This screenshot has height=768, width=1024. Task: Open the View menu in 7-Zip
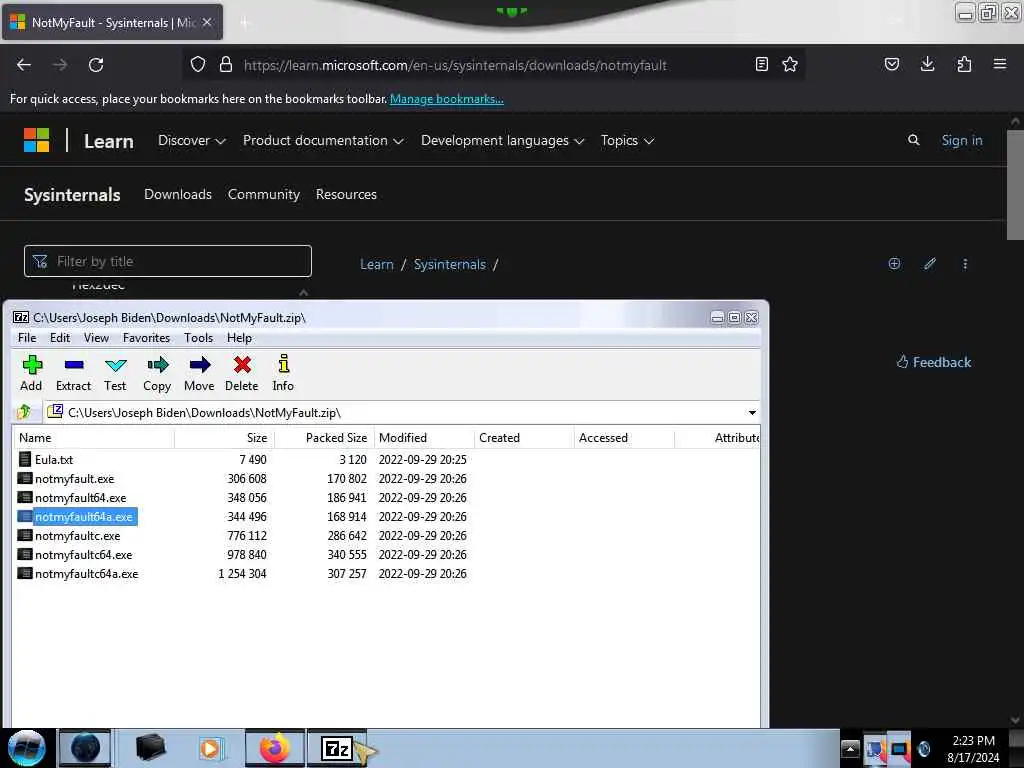click(96, 338)
